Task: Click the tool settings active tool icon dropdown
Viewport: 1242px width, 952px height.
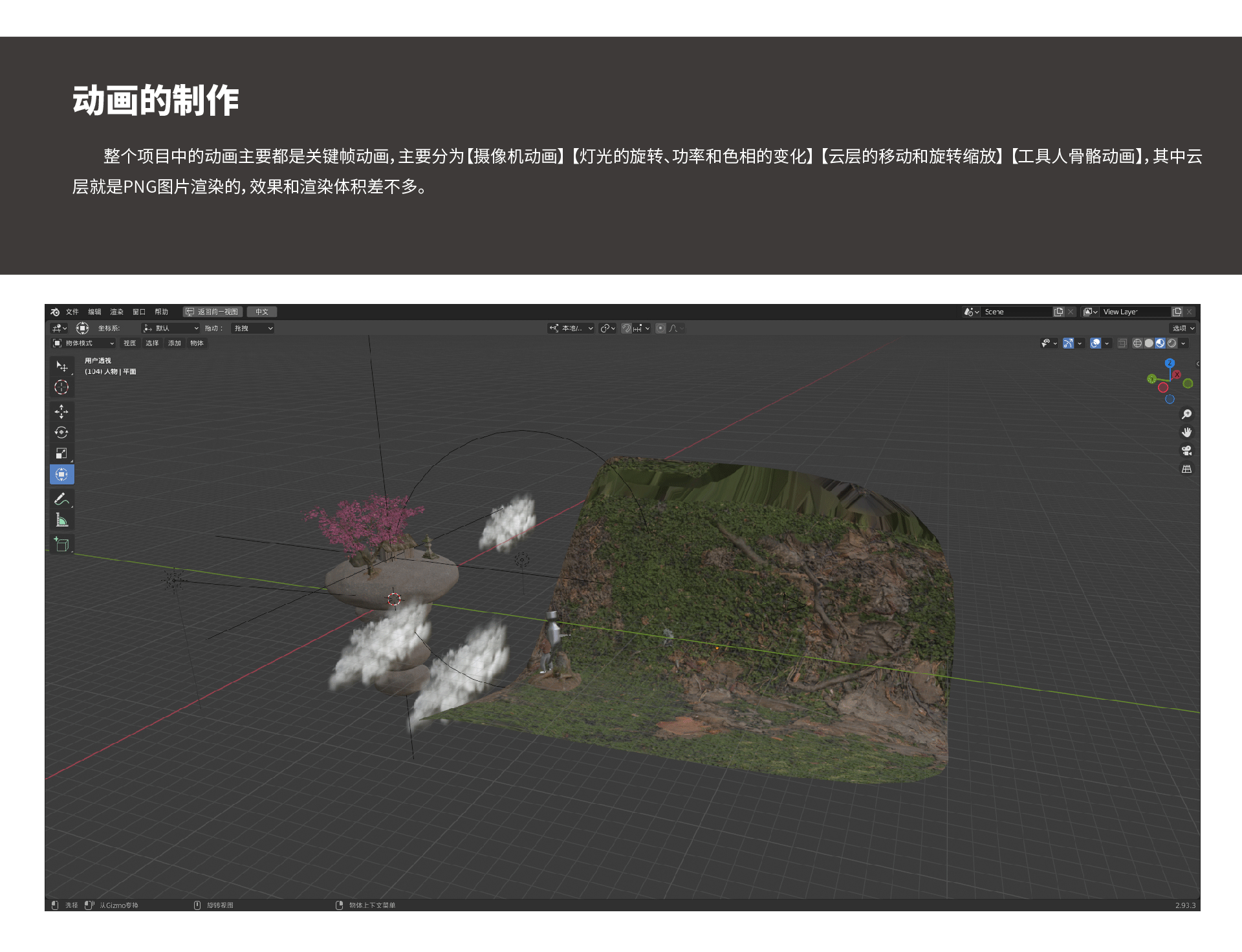Action: (x=60, y=329)
